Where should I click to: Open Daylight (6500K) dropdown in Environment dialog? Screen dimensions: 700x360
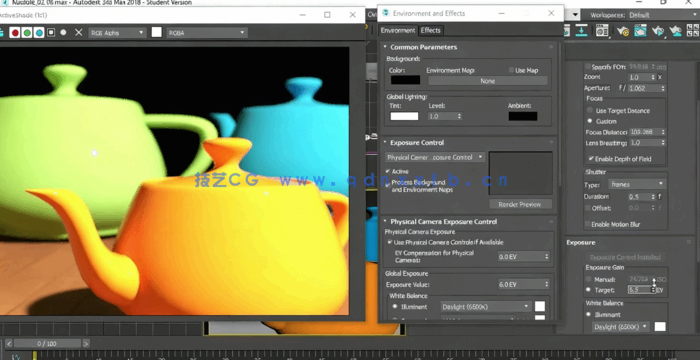coord(486,306)
